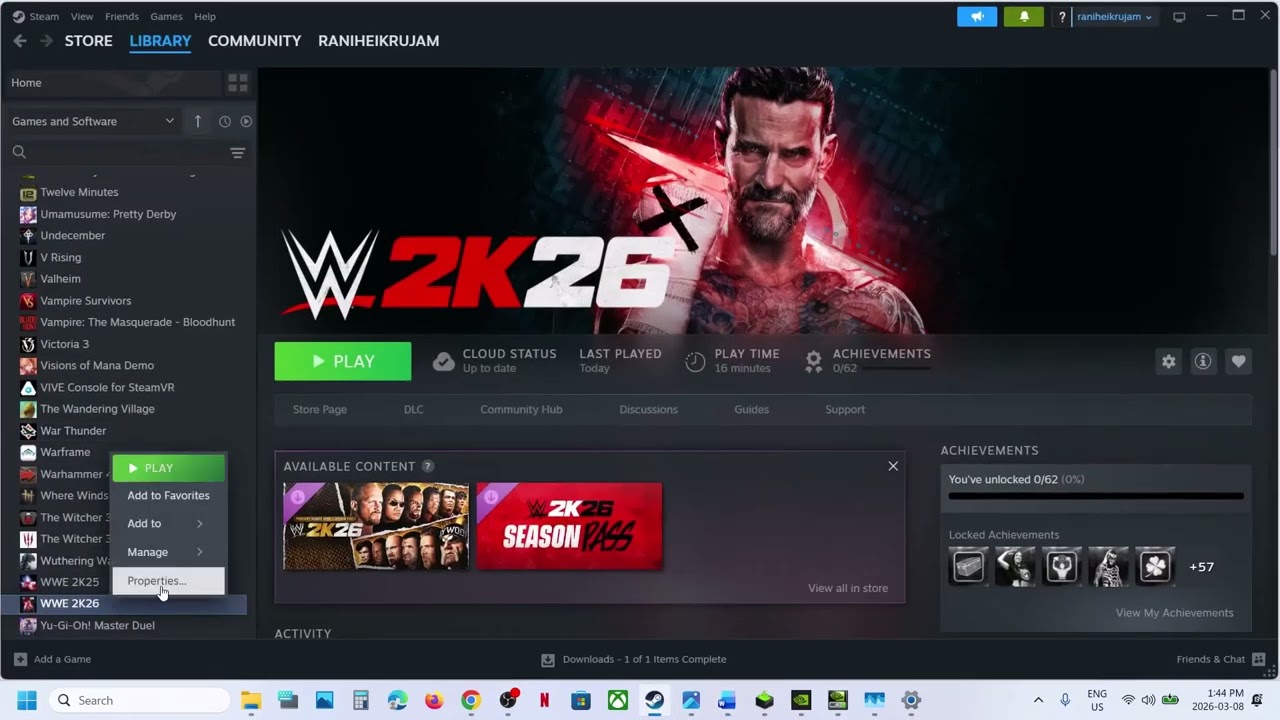The height and width of the screenshot is (720, 1280).
Task: Open the Friends menu
Action: [122, 16]
